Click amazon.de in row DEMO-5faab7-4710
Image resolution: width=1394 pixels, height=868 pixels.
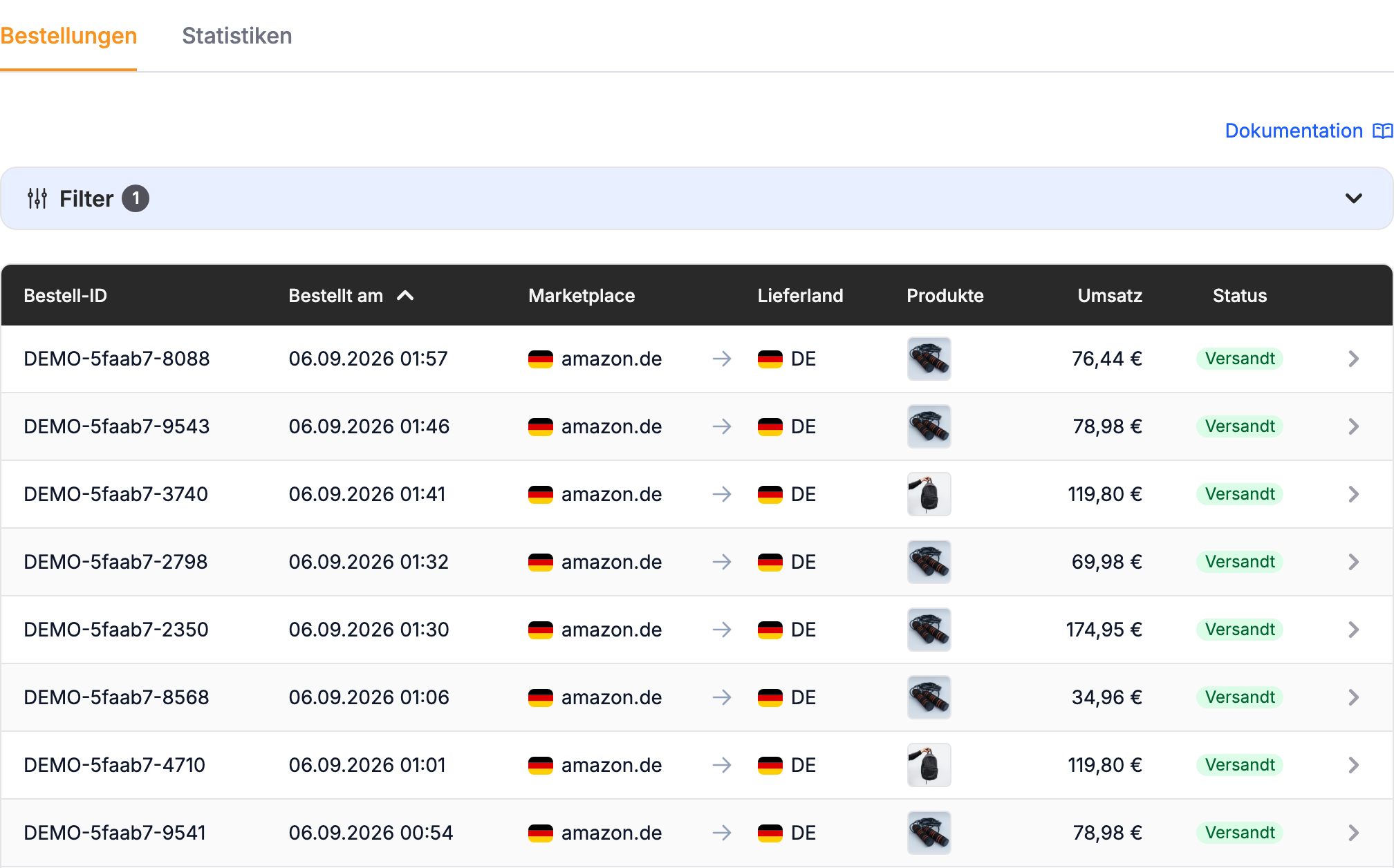[611, 765]
